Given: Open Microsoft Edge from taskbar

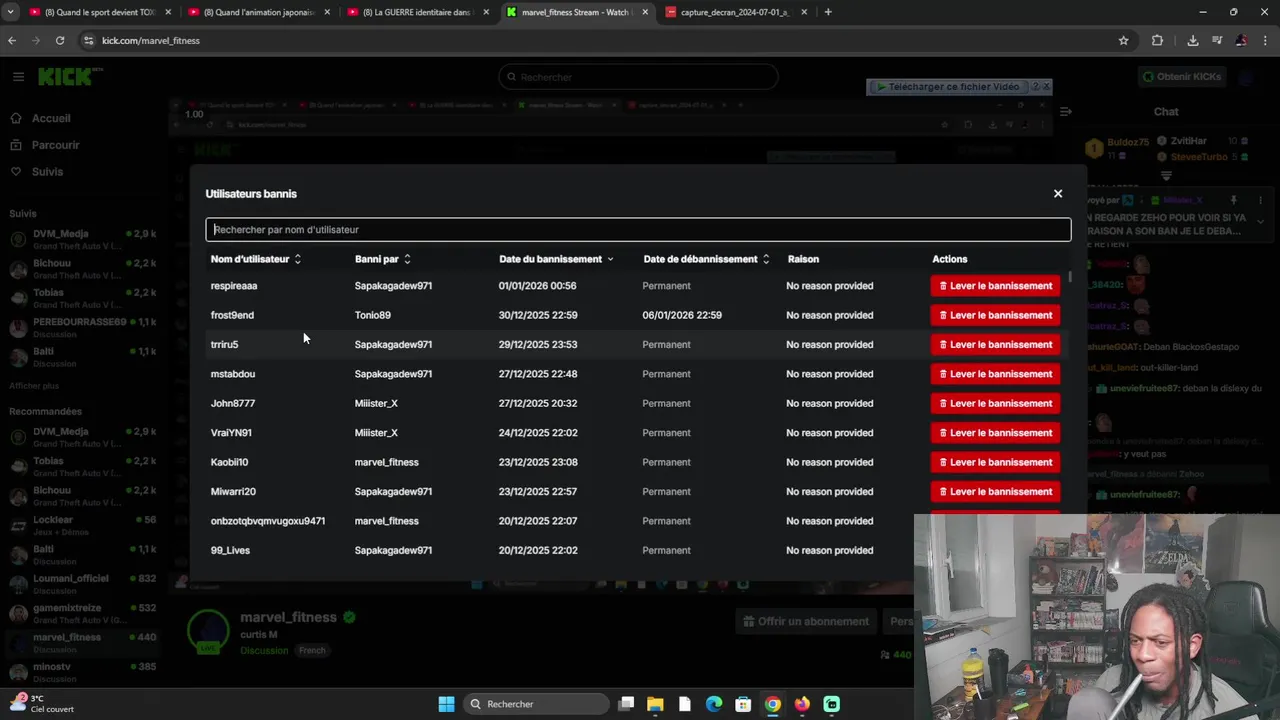Looking at the screenshot, I should (714, 704).
